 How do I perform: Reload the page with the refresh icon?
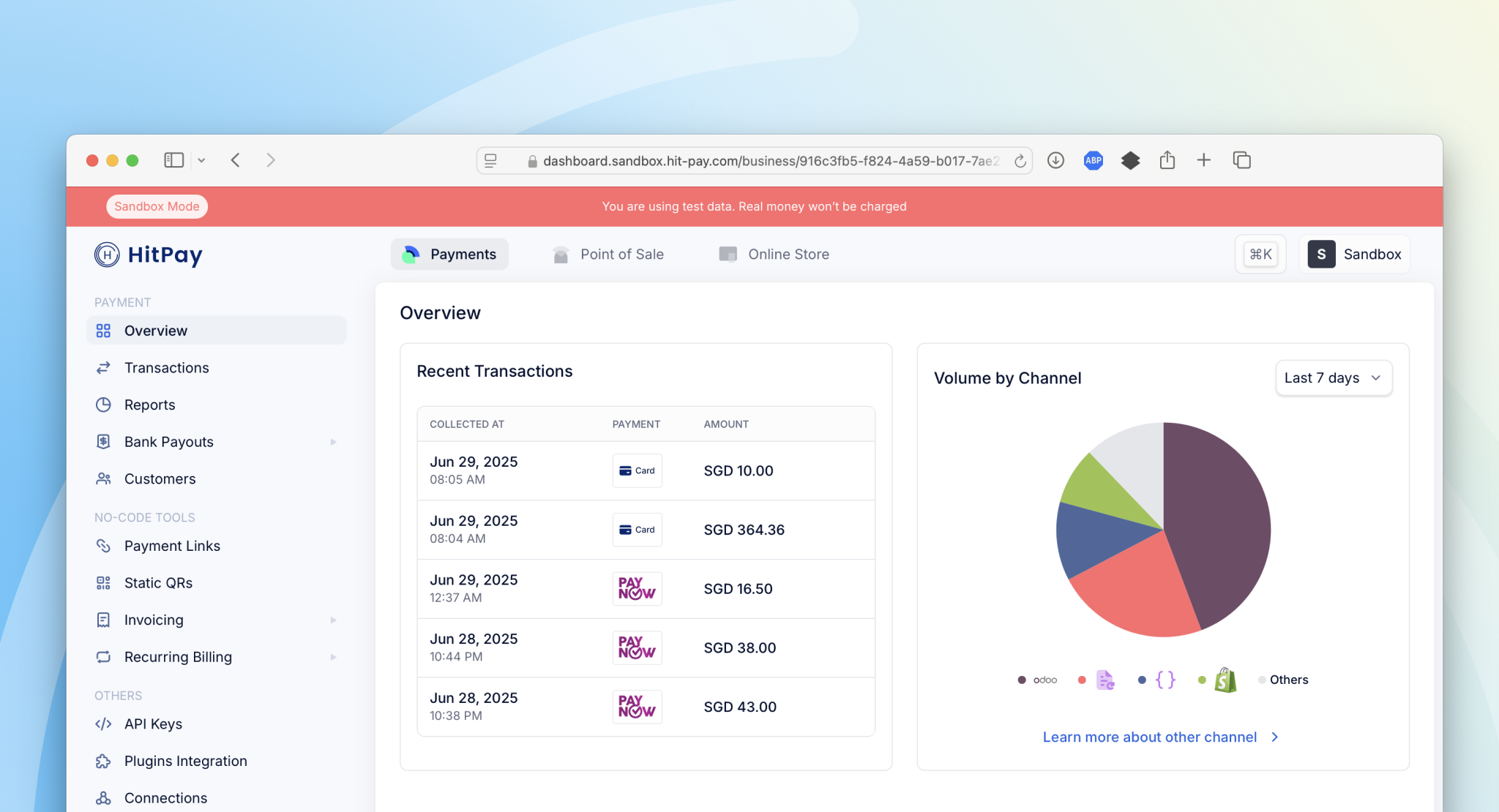click(1020, 161)
